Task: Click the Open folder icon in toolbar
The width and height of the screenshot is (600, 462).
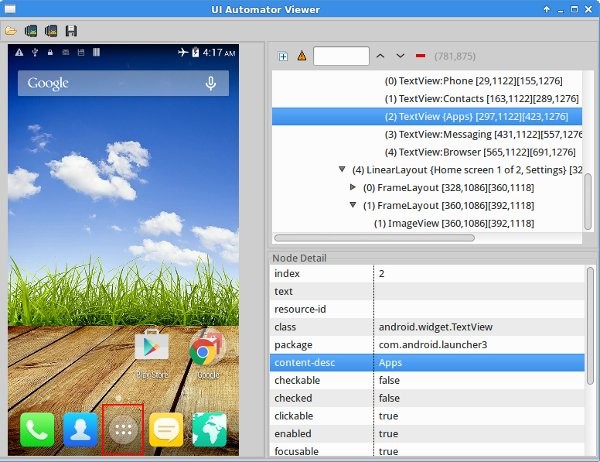Action: point(11,31)
